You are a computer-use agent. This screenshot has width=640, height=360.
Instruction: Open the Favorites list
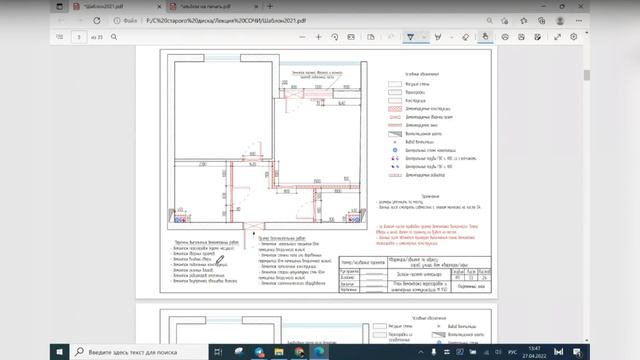[524, 20]
